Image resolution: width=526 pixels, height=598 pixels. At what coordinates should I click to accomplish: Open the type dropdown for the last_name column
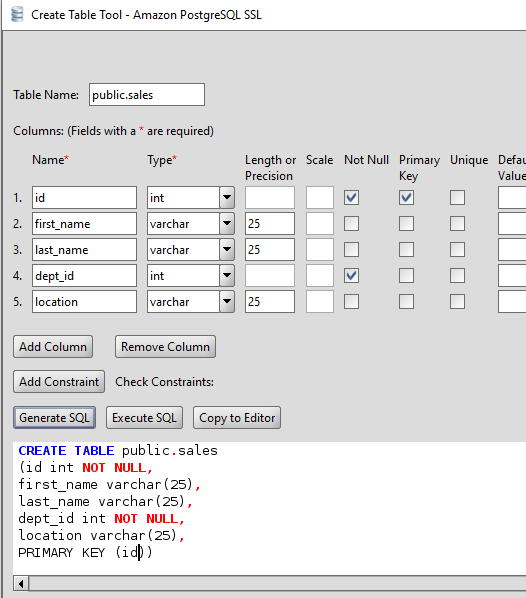coord(227,249)
